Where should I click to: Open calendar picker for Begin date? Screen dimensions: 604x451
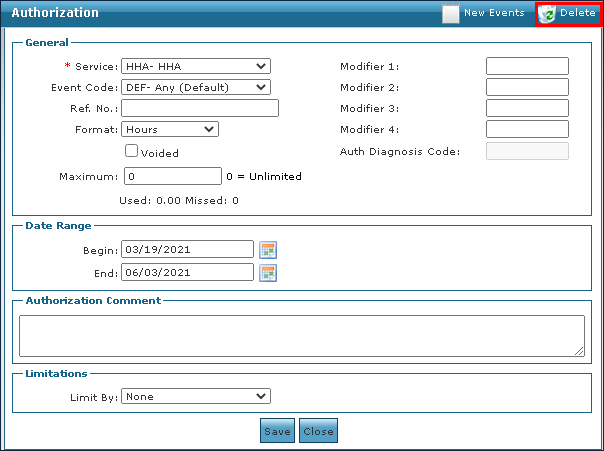267,249
